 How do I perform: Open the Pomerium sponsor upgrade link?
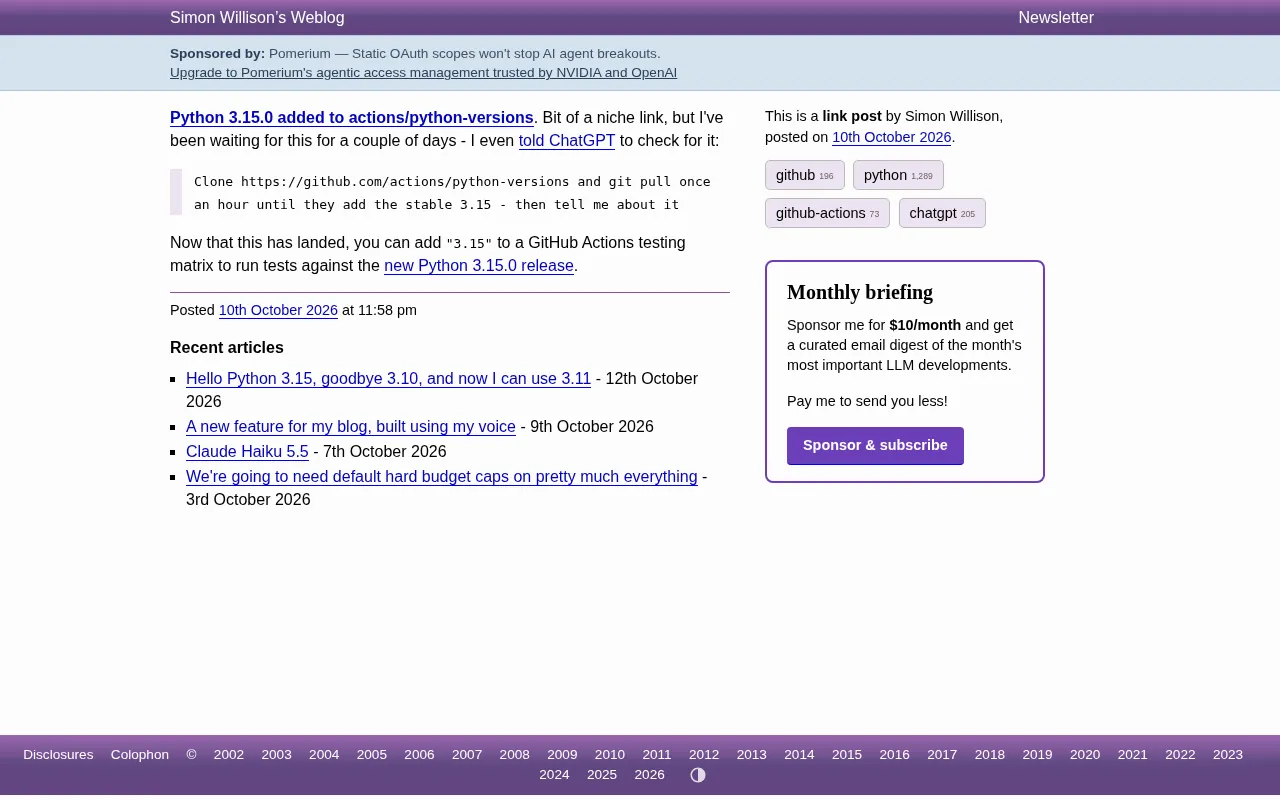pyautogui.click(x=423, y=73)
